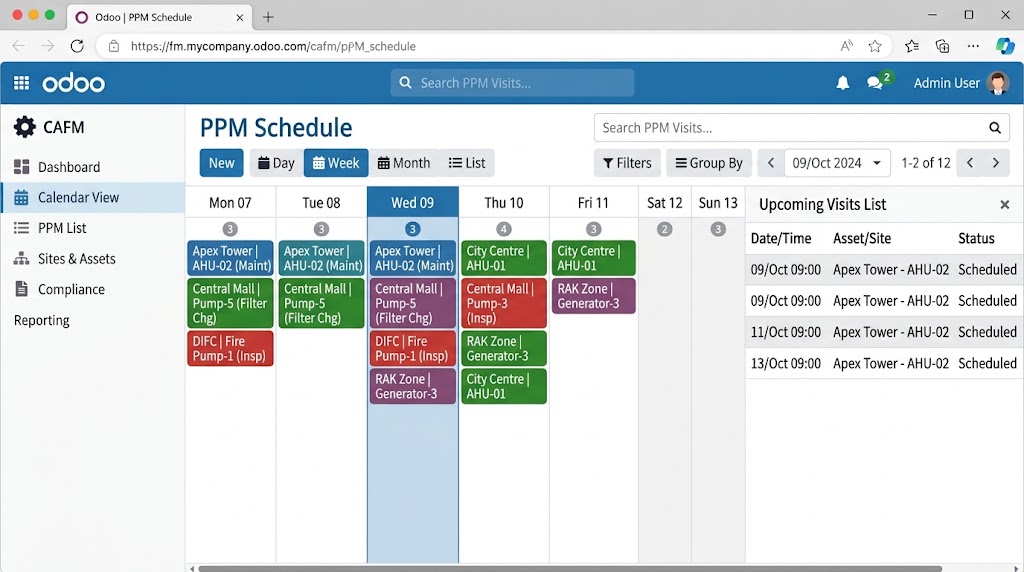Open the Filters options
This screenshot has width=1024, height=572.
(x=627, y=163)
